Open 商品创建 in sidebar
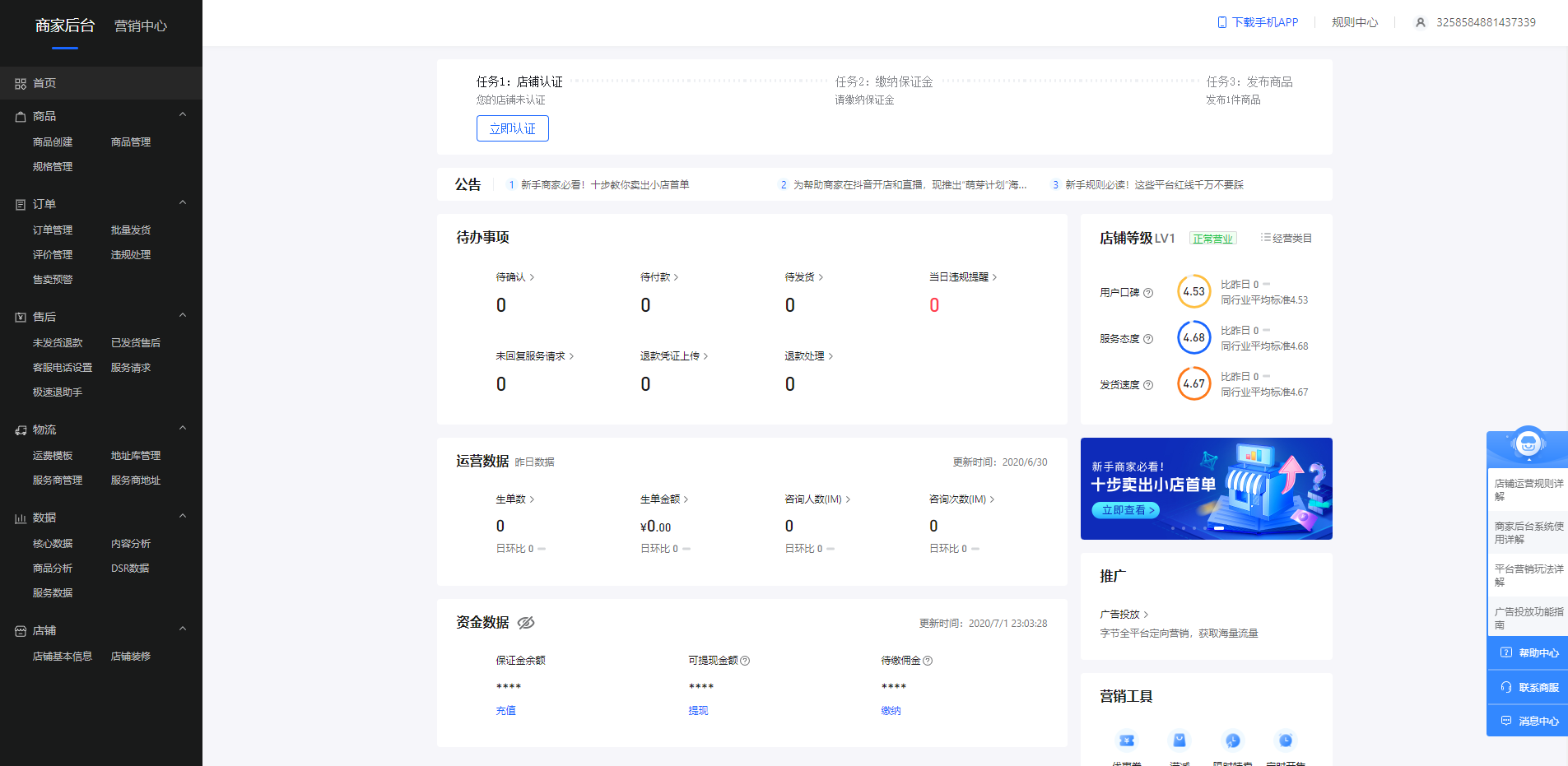This screenshot has height=766, width=1568. click(x=53, y=142)
